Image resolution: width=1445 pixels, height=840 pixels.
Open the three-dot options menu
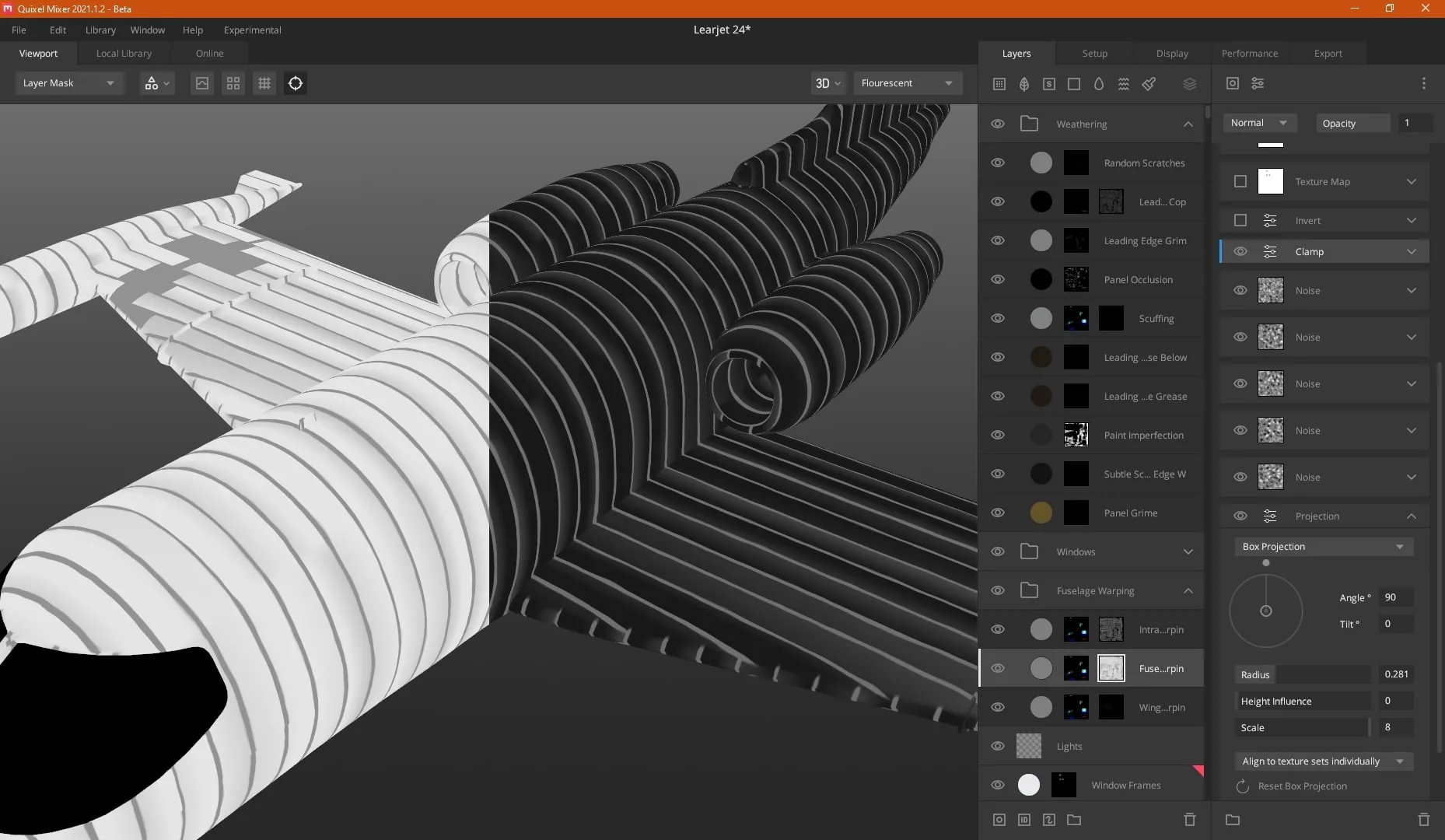coord(1424,83)
